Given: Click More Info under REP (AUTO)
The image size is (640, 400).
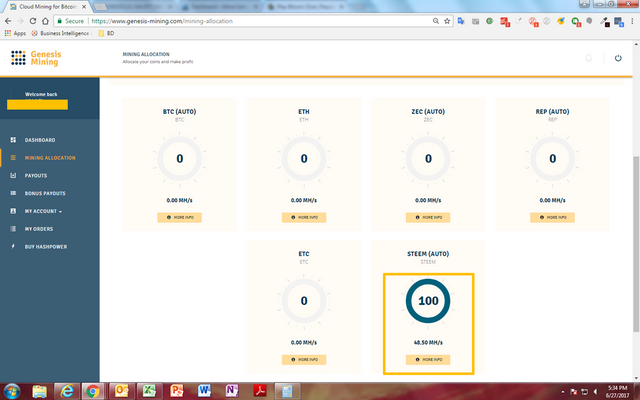Looking at the screenshot, I should [x=552, y=218].
